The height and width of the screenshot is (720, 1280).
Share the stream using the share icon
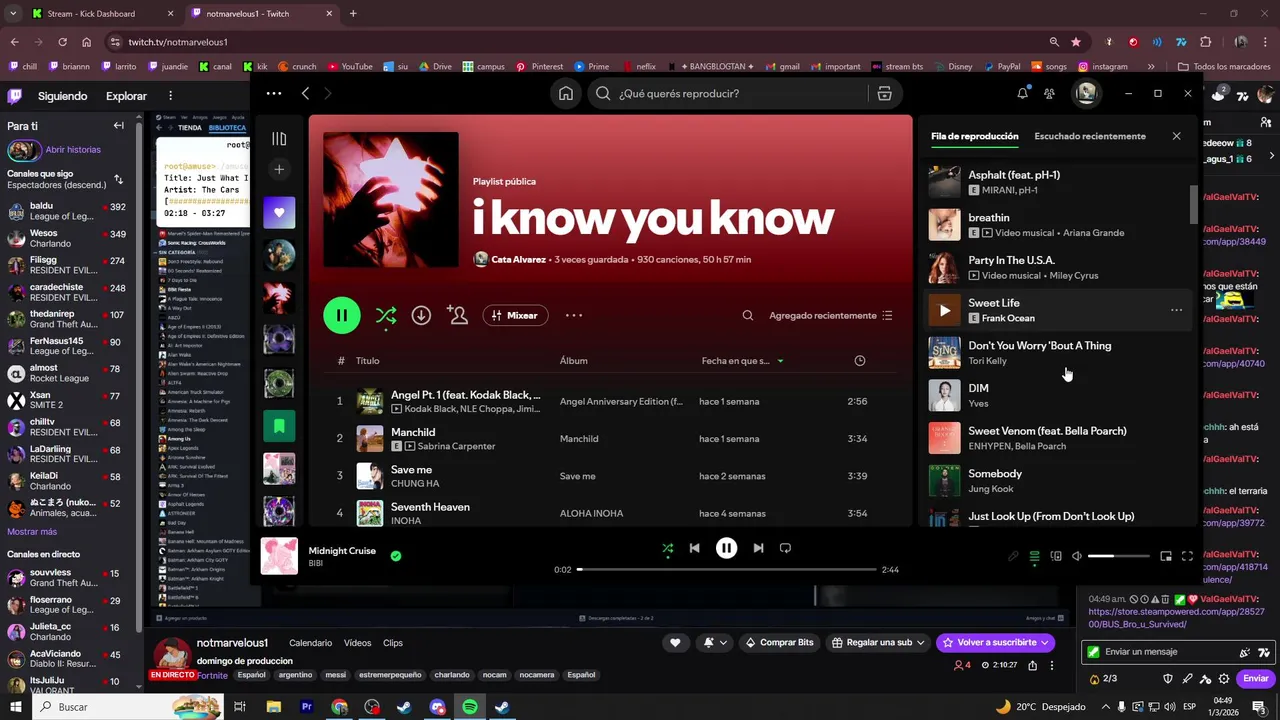1032,665
